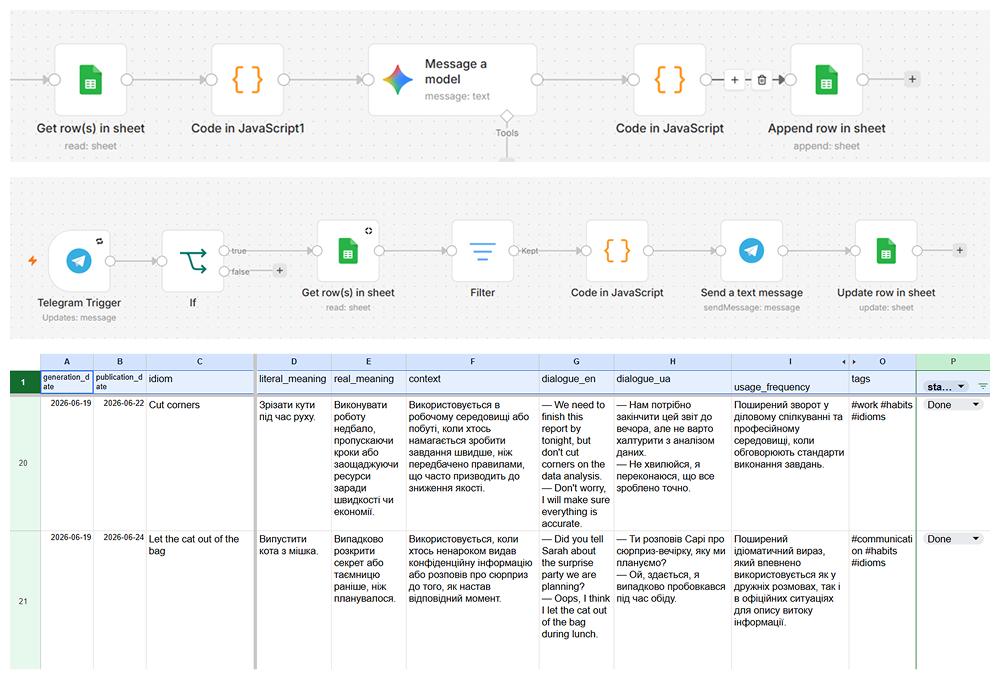Viewport: 1000px width, 680px height.
Task: Select the 2026-06-24 publication date cell
Action: (x=120, y=600)
